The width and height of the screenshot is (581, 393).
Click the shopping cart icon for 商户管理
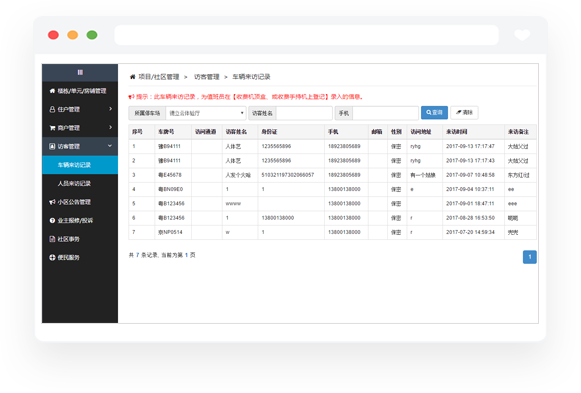coord(52,128)
